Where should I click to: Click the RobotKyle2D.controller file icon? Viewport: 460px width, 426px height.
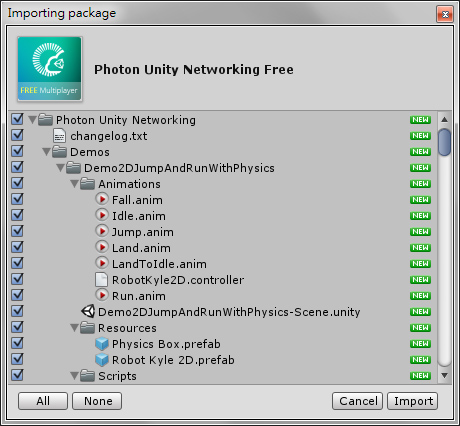101,280
